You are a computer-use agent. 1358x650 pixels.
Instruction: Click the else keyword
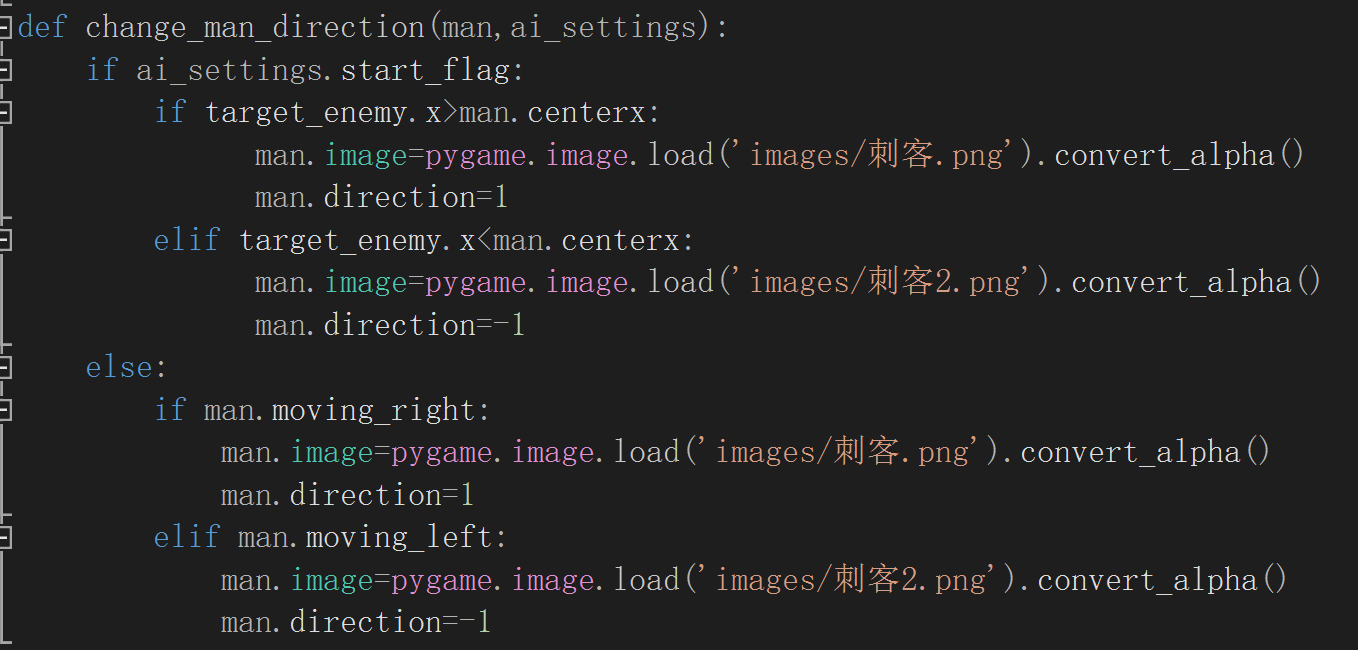pos(120,367)
